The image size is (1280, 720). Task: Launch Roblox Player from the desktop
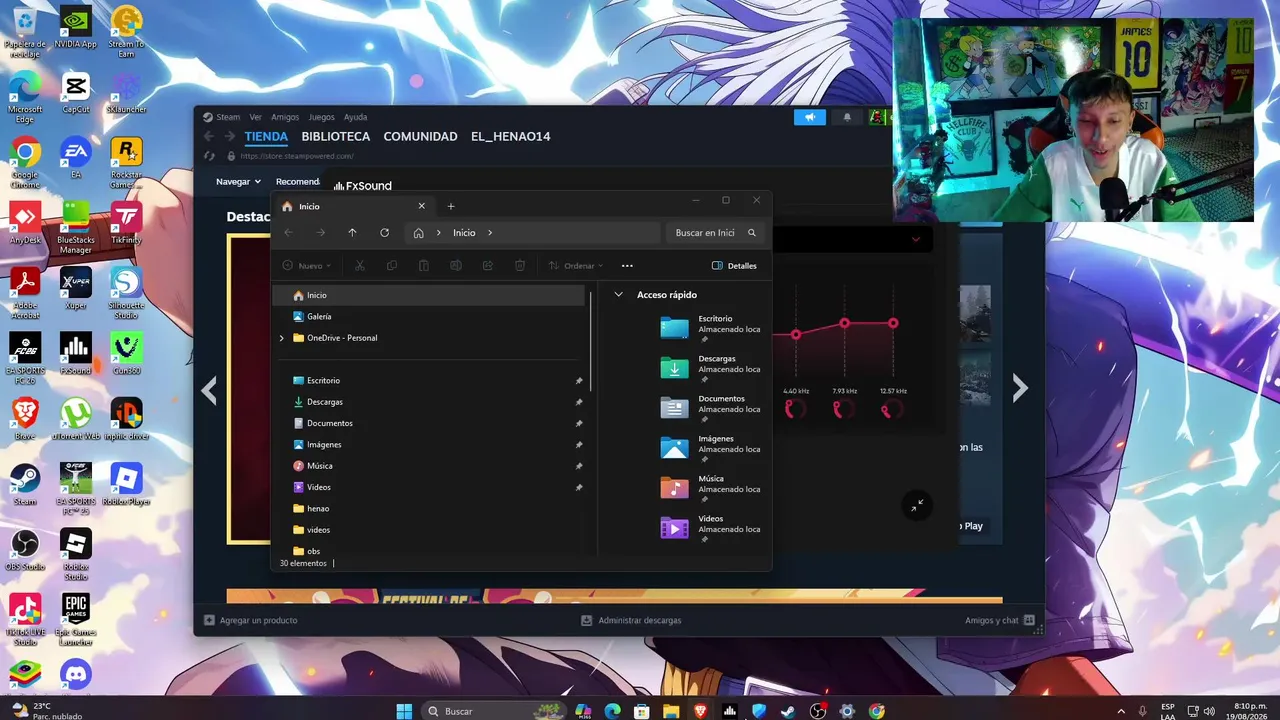(x=126, y=484)
